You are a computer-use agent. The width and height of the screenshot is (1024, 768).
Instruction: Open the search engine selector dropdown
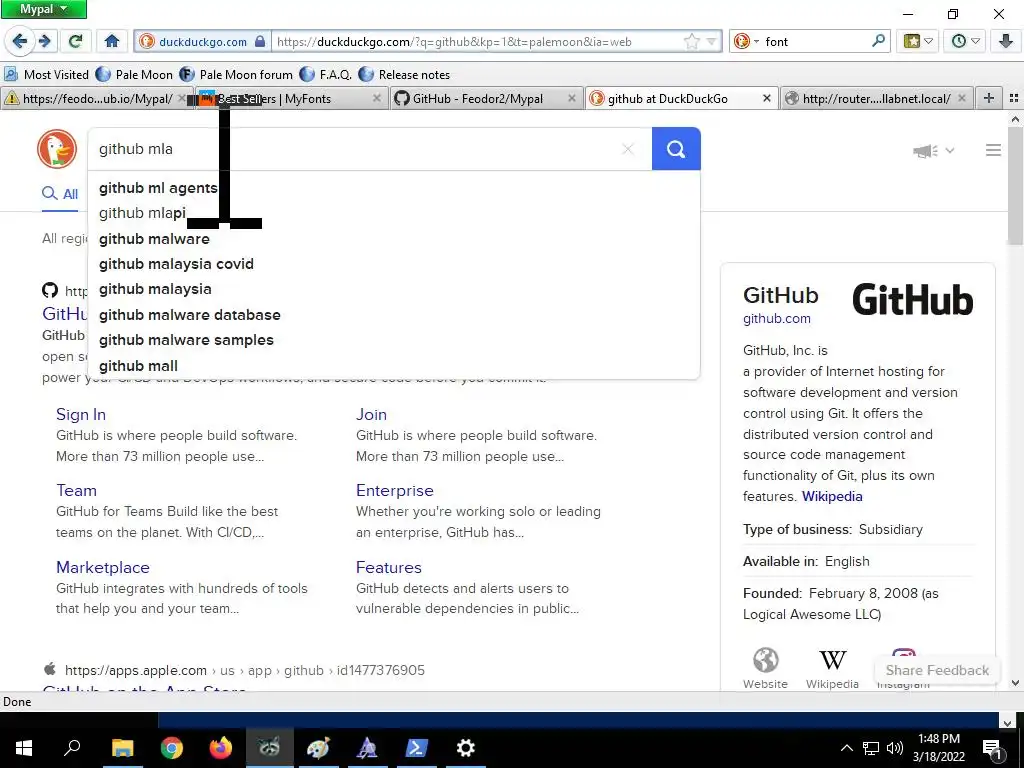[x=745, y=41]
